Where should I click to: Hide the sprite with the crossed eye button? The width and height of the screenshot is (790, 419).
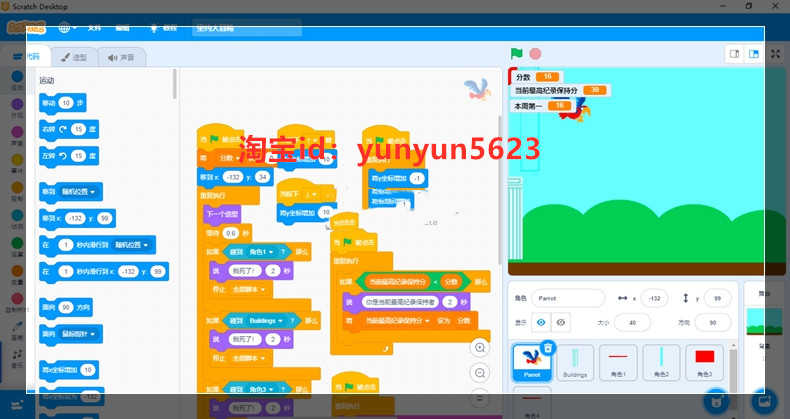[560, 322]
